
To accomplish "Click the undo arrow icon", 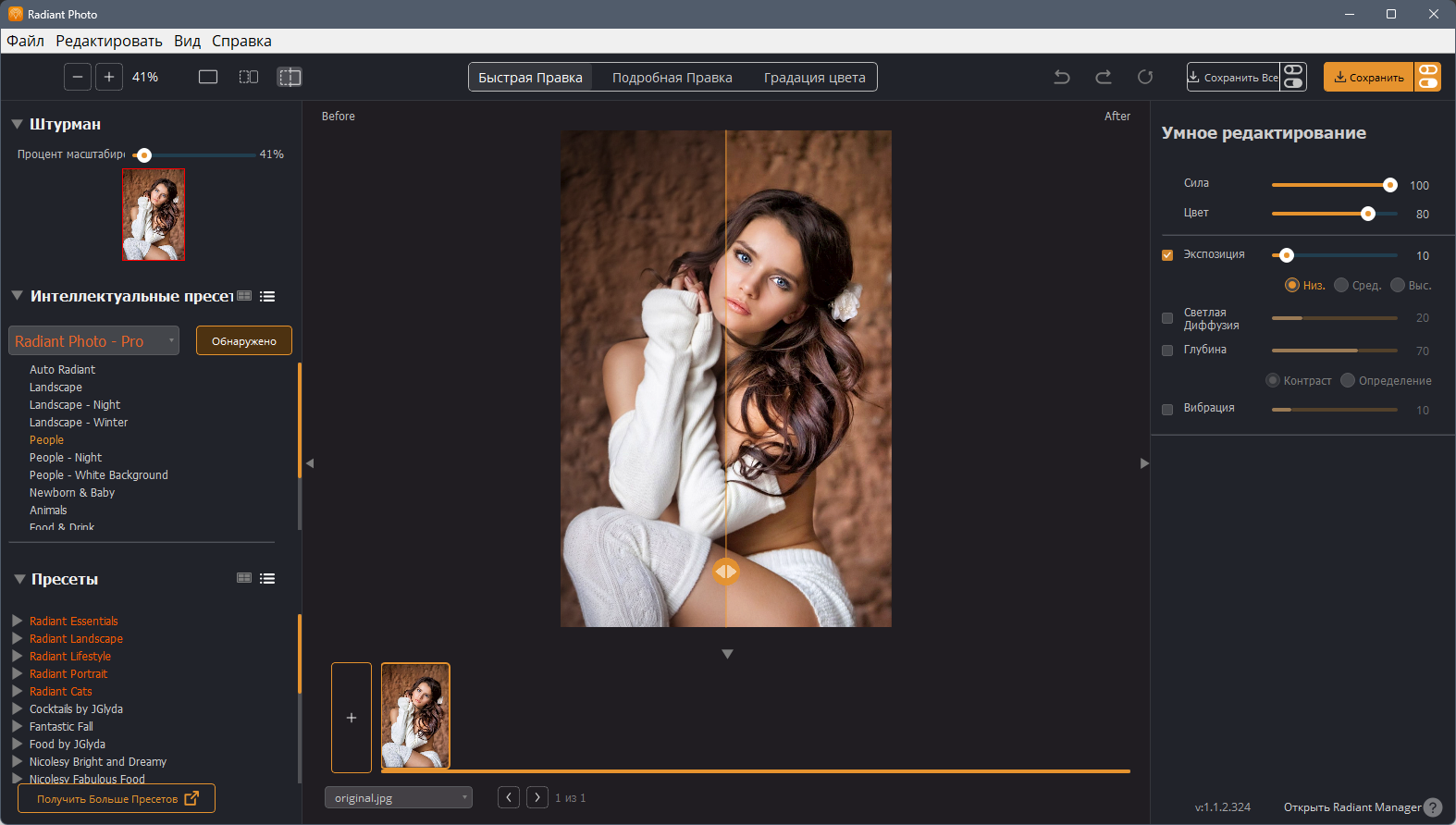I will pos(1062,77).
